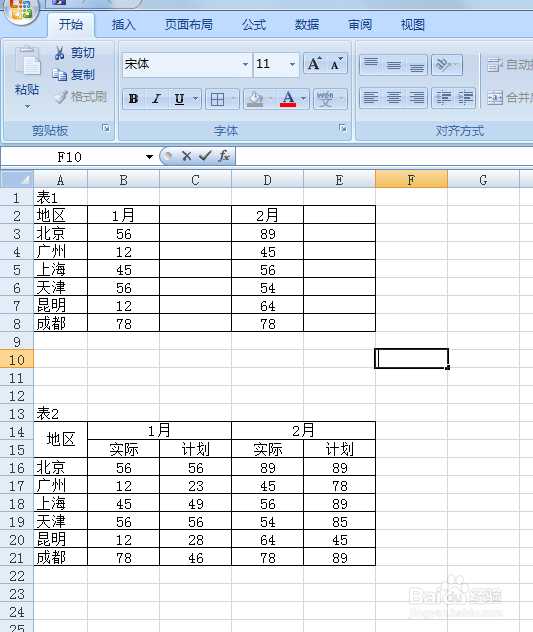Open the Name Box dropdown arrow
The height and width of the screenshot is (632, 533).
(150, 157)
